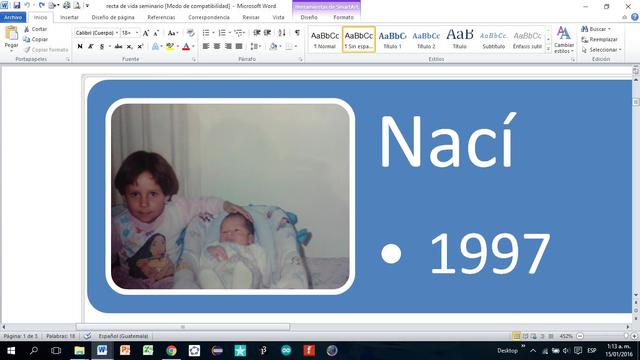640x360 pixels.
Task: Increase paragraph indent
Action: 268,33
